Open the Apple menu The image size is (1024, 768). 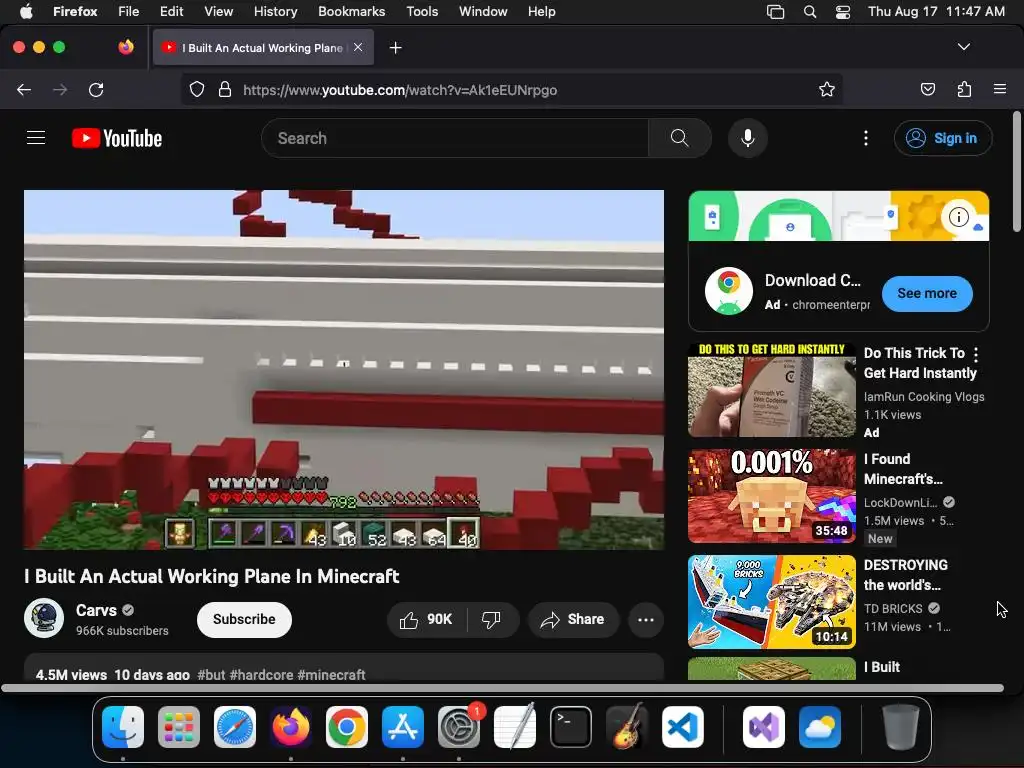[x=26, y=11]
